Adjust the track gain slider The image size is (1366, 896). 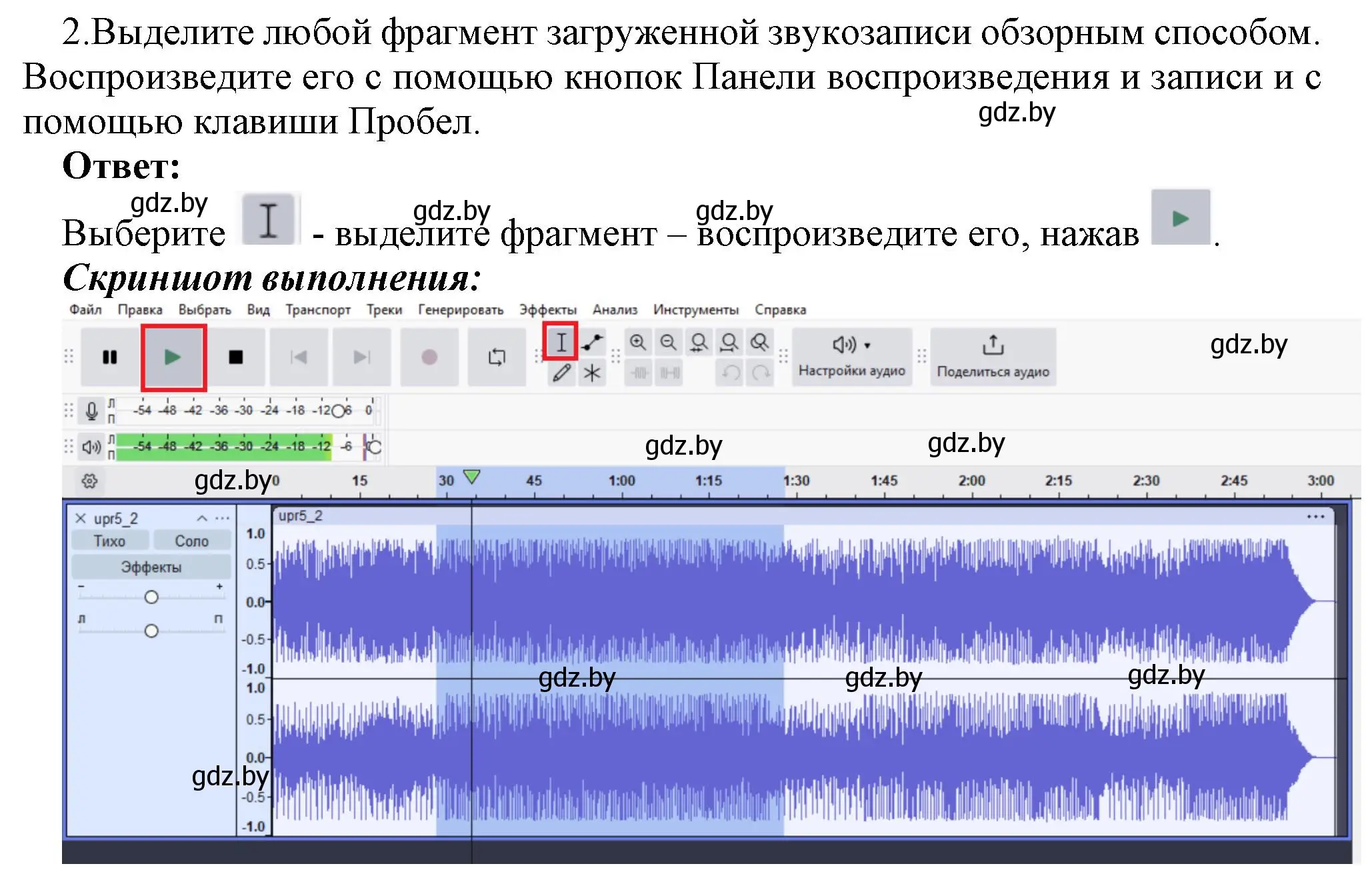(151, 597)
